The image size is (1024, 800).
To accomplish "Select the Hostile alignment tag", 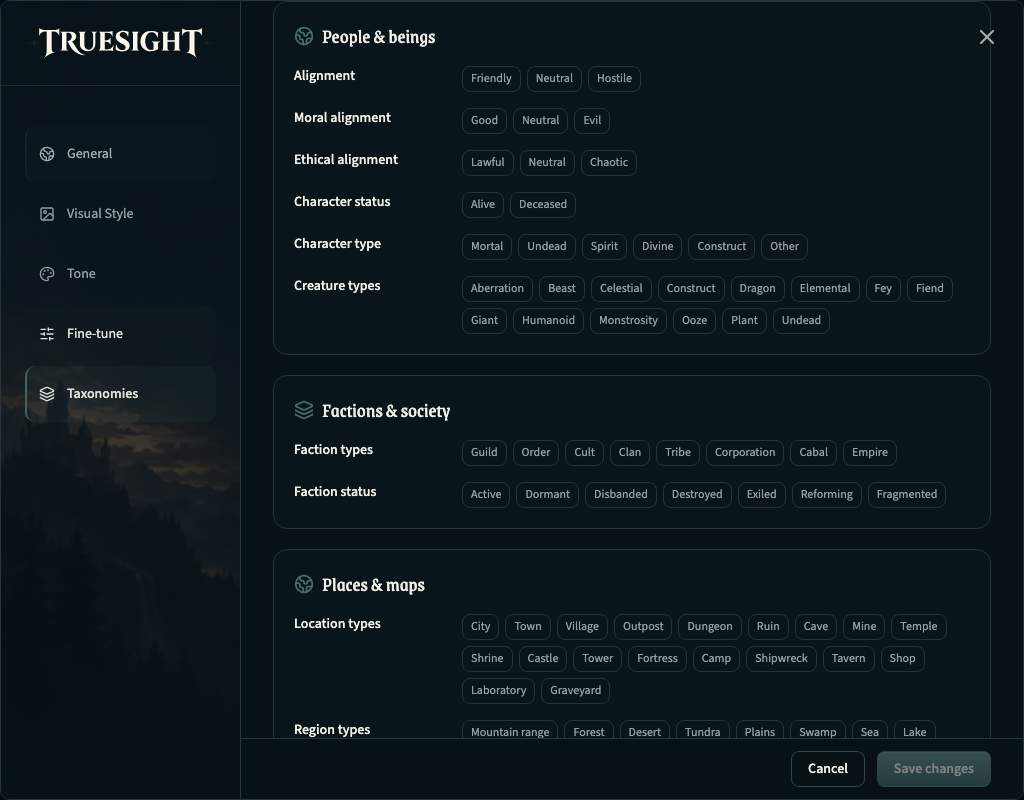I will (614, 78).
